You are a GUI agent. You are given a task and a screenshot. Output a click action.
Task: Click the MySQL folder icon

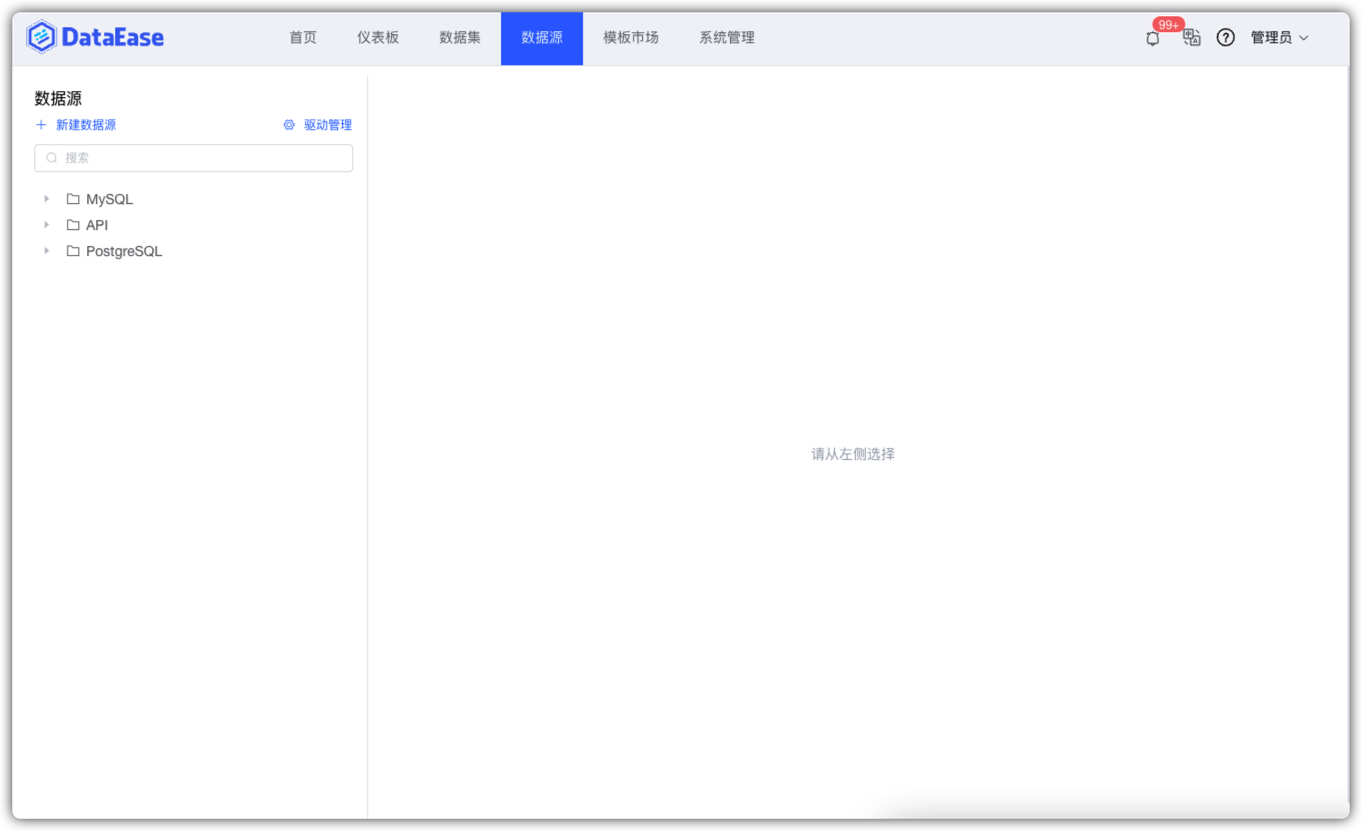(x=72, y=198)
